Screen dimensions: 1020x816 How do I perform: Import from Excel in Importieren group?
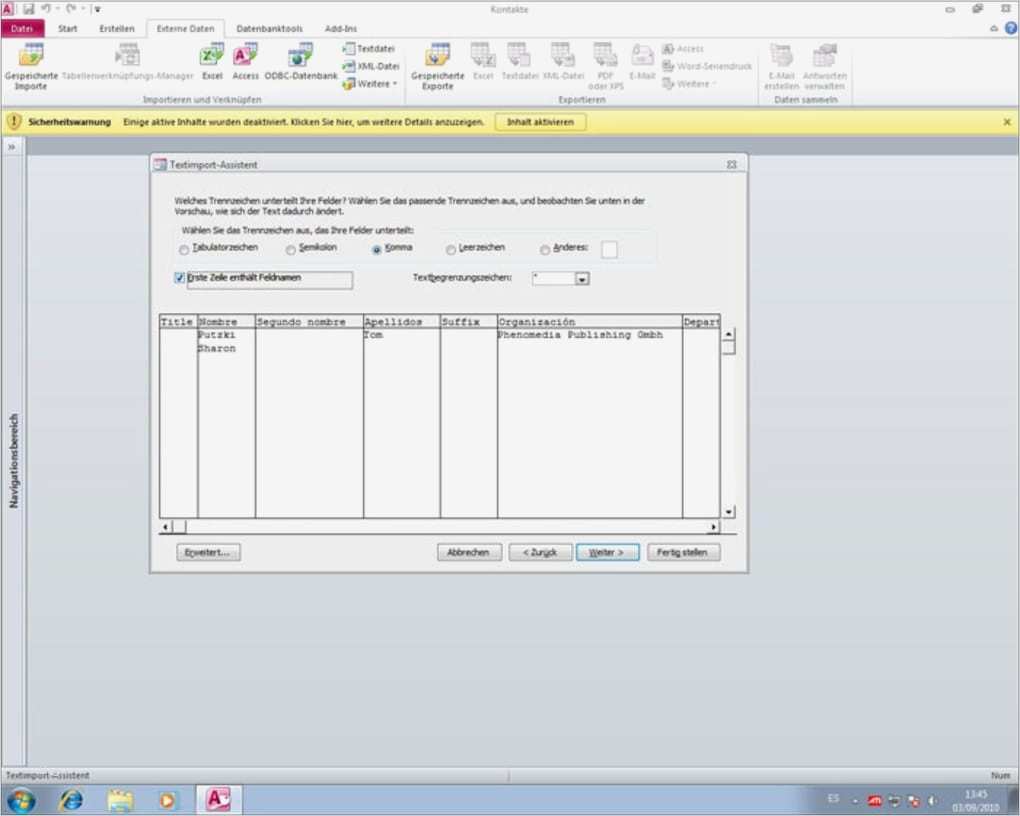[x=212, y=62]
